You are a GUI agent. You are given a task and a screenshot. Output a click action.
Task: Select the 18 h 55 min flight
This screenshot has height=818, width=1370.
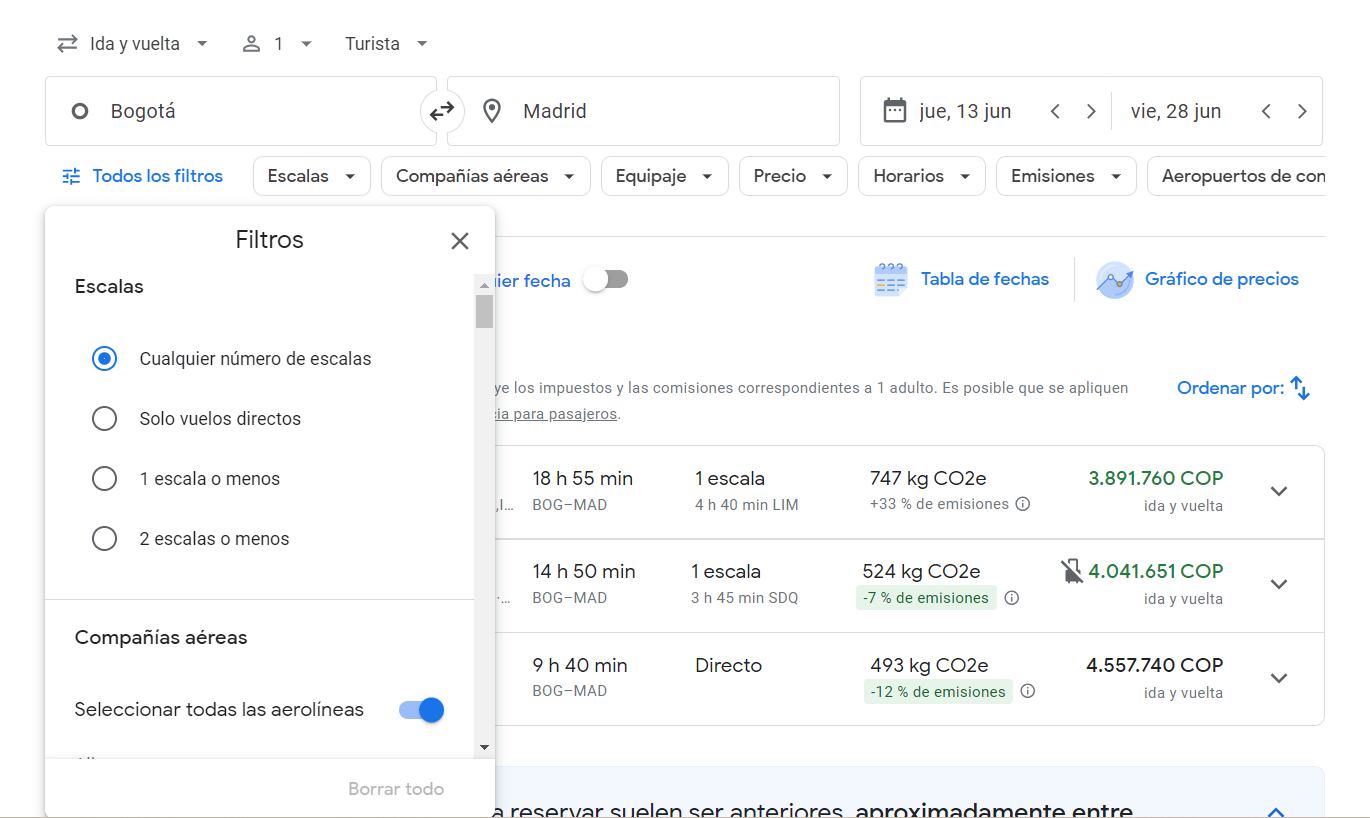(x=909, y=492)
